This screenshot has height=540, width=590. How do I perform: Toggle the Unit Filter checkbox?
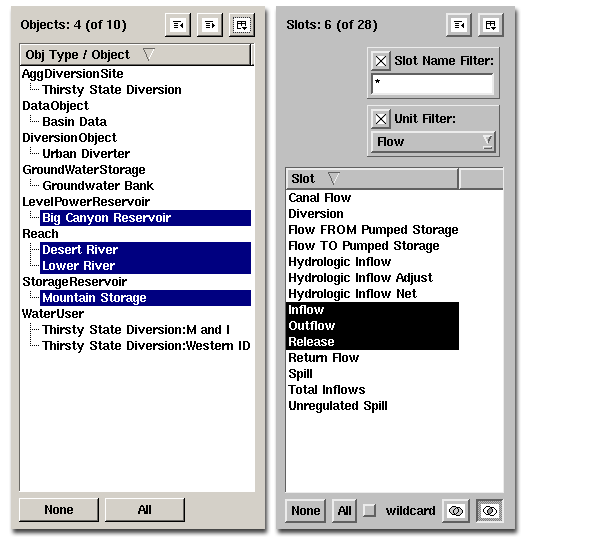click(x=381, y=119)
